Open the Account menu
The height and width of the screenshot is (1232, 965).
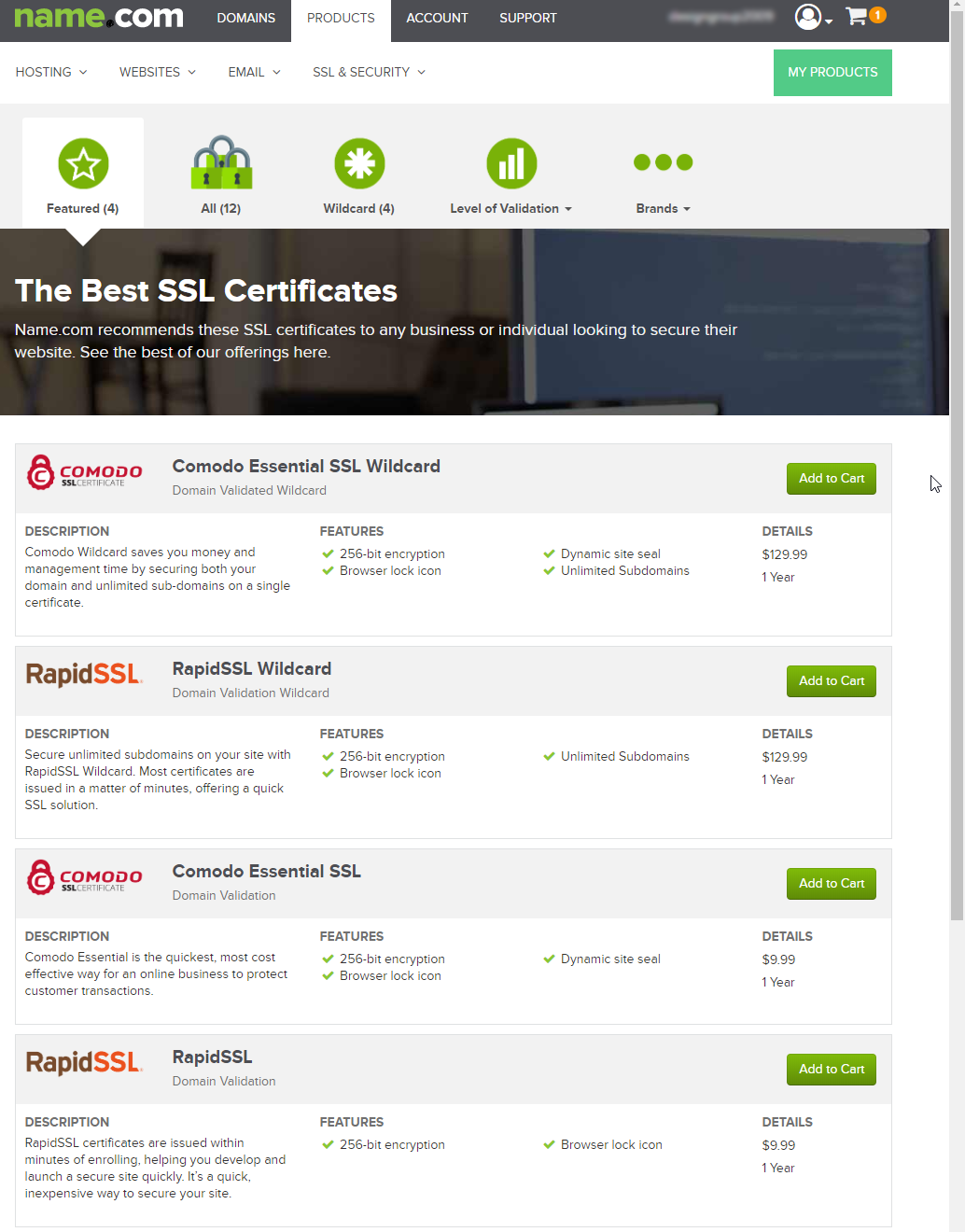(x=437, y=18)
